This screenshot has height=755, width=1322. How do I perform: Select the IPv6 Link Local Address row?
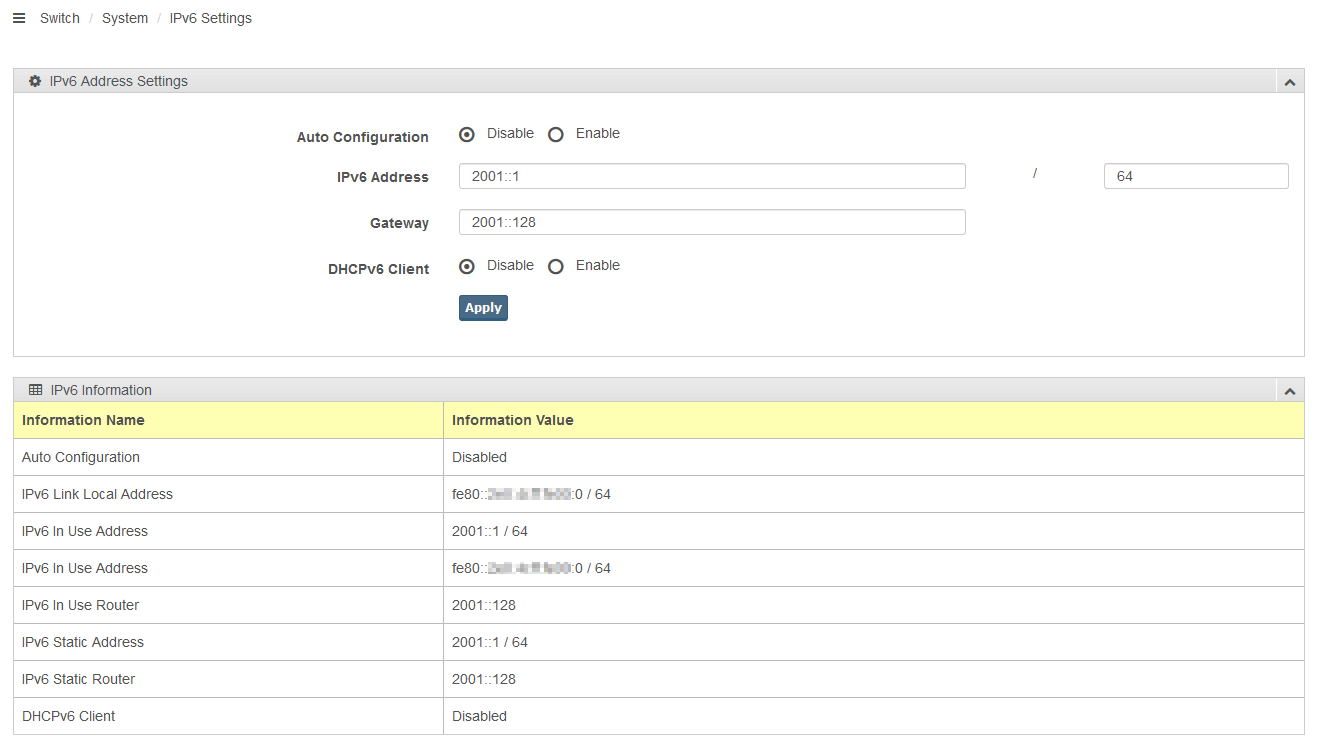97,494
